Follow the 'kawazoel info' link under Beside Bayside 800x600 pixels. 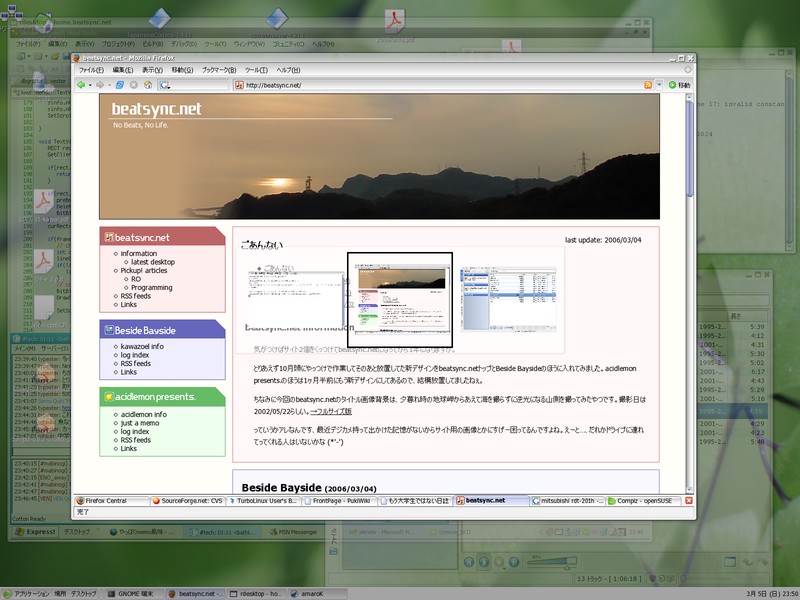pyautogui.click(x=142, y=346)
